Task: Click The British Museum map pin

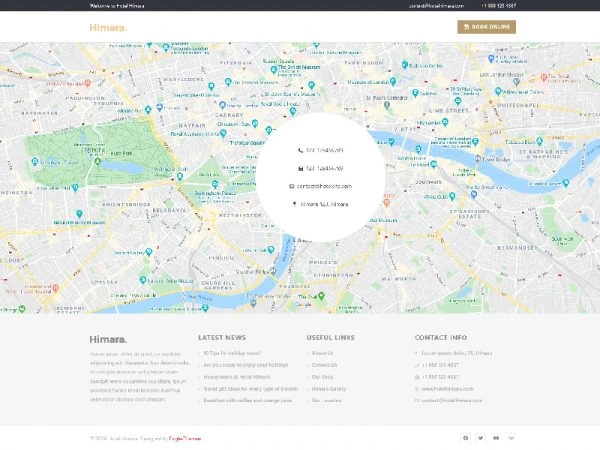Action: click(x=274, y=70)
